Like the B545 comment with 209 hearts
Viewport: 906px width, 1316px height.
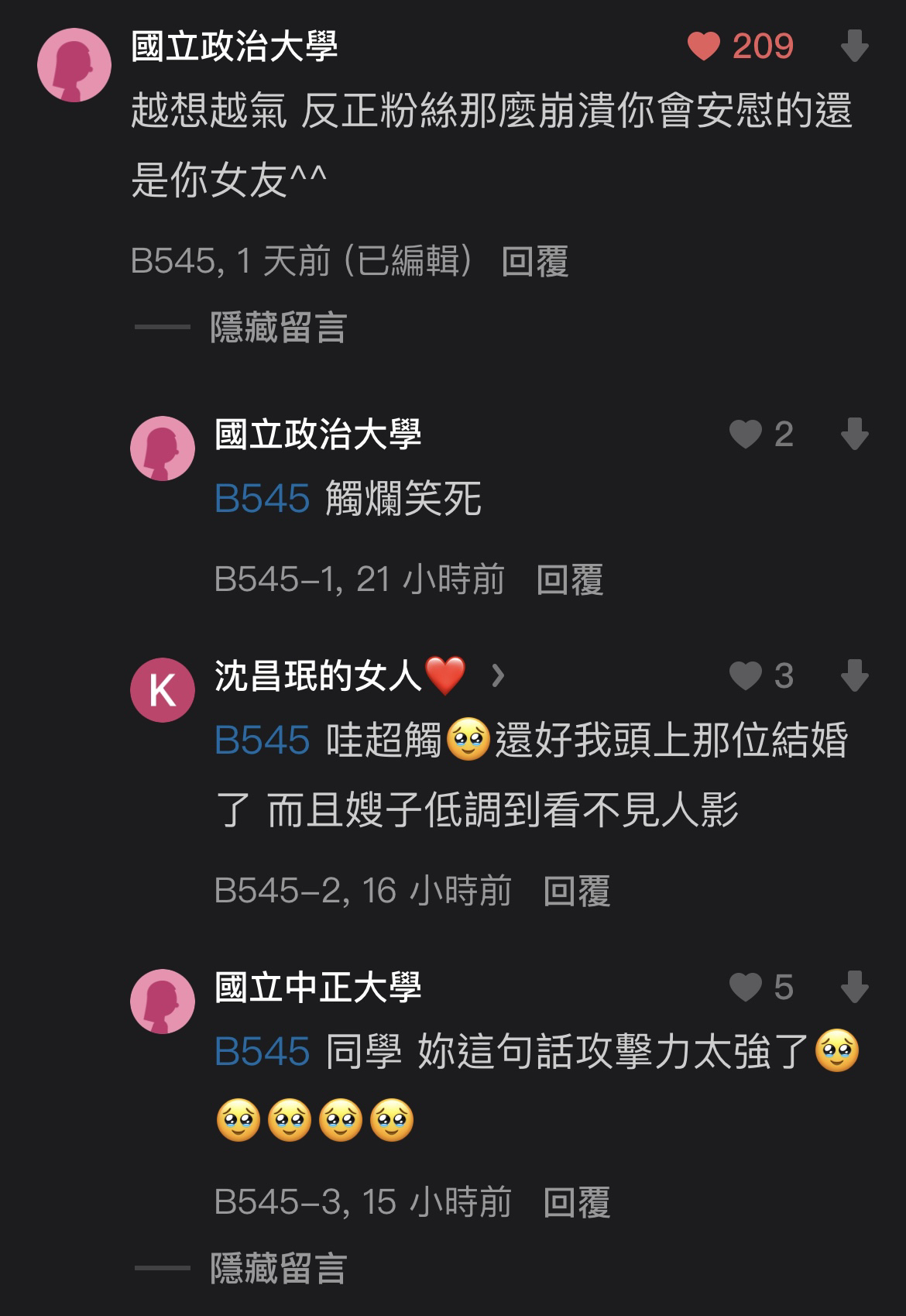click(x=703, y=46)
